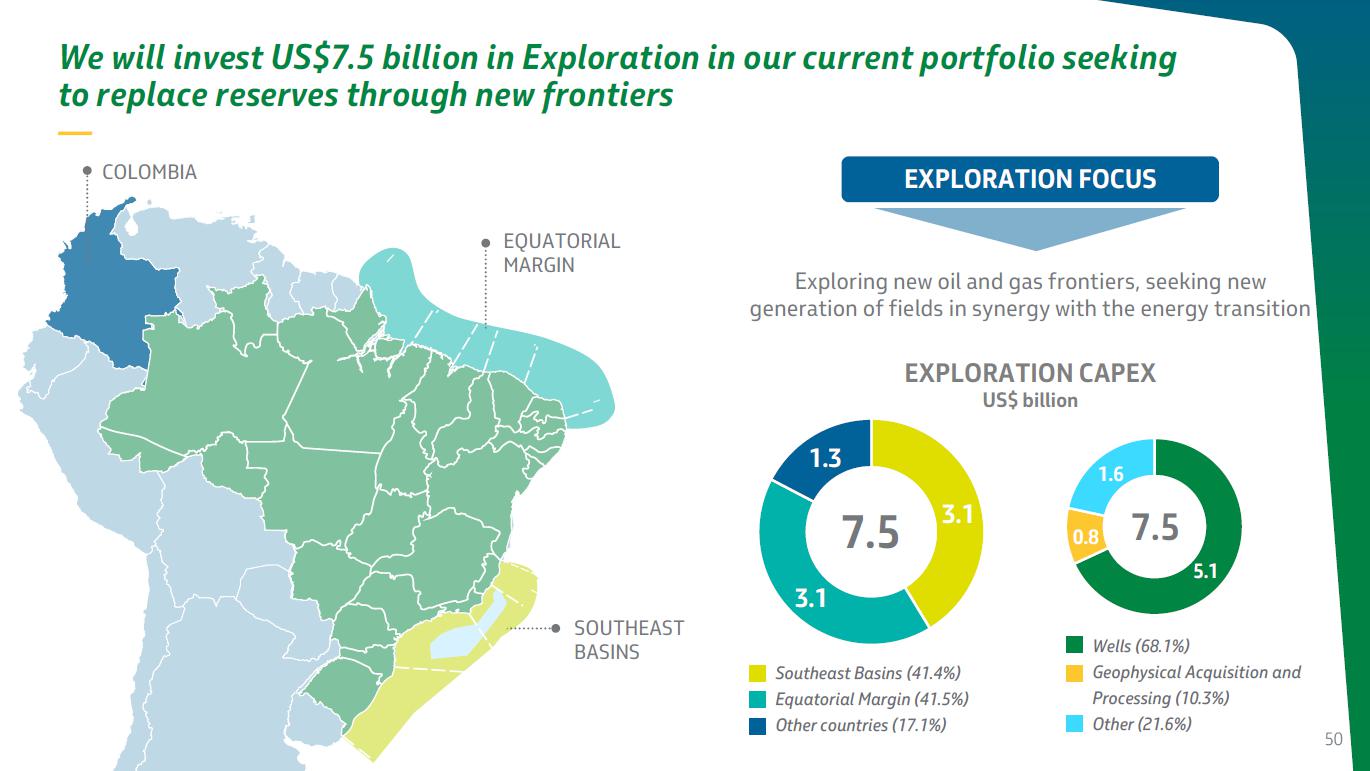Click the yellow legend swatch for Southeast Basins
Image resolution: width=1370 pixels, height=771 pixels.
click(x=758, y=674)
